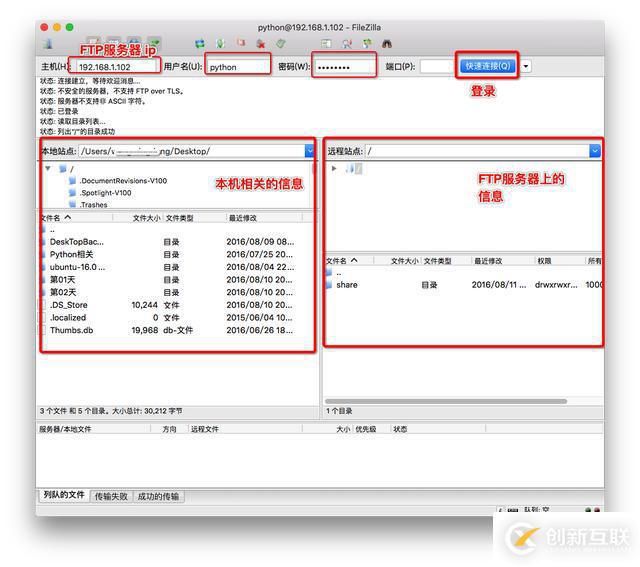Click folder icon beside .Spotlight-V100

tap(73, 192)
